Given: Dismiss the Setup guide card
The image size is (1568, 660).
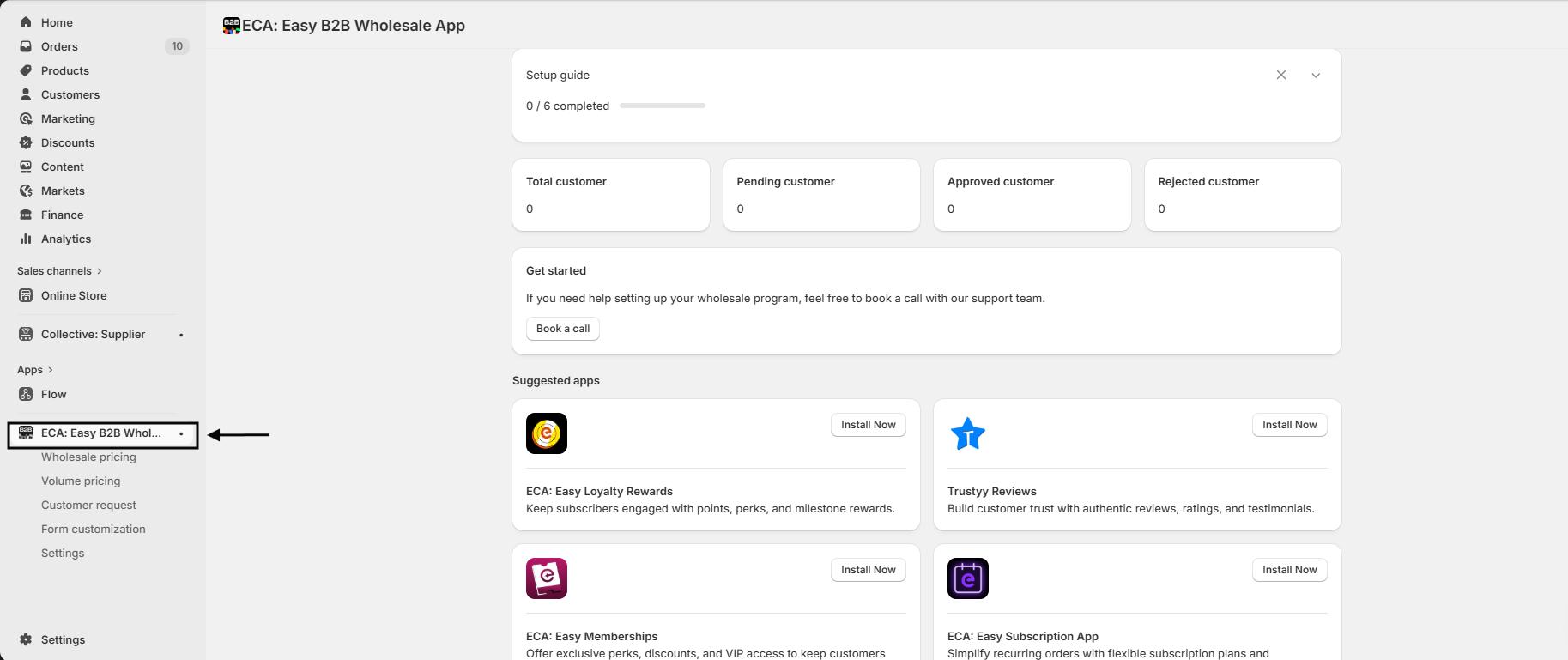Looking at the screenshot, I should (1281, 76).
